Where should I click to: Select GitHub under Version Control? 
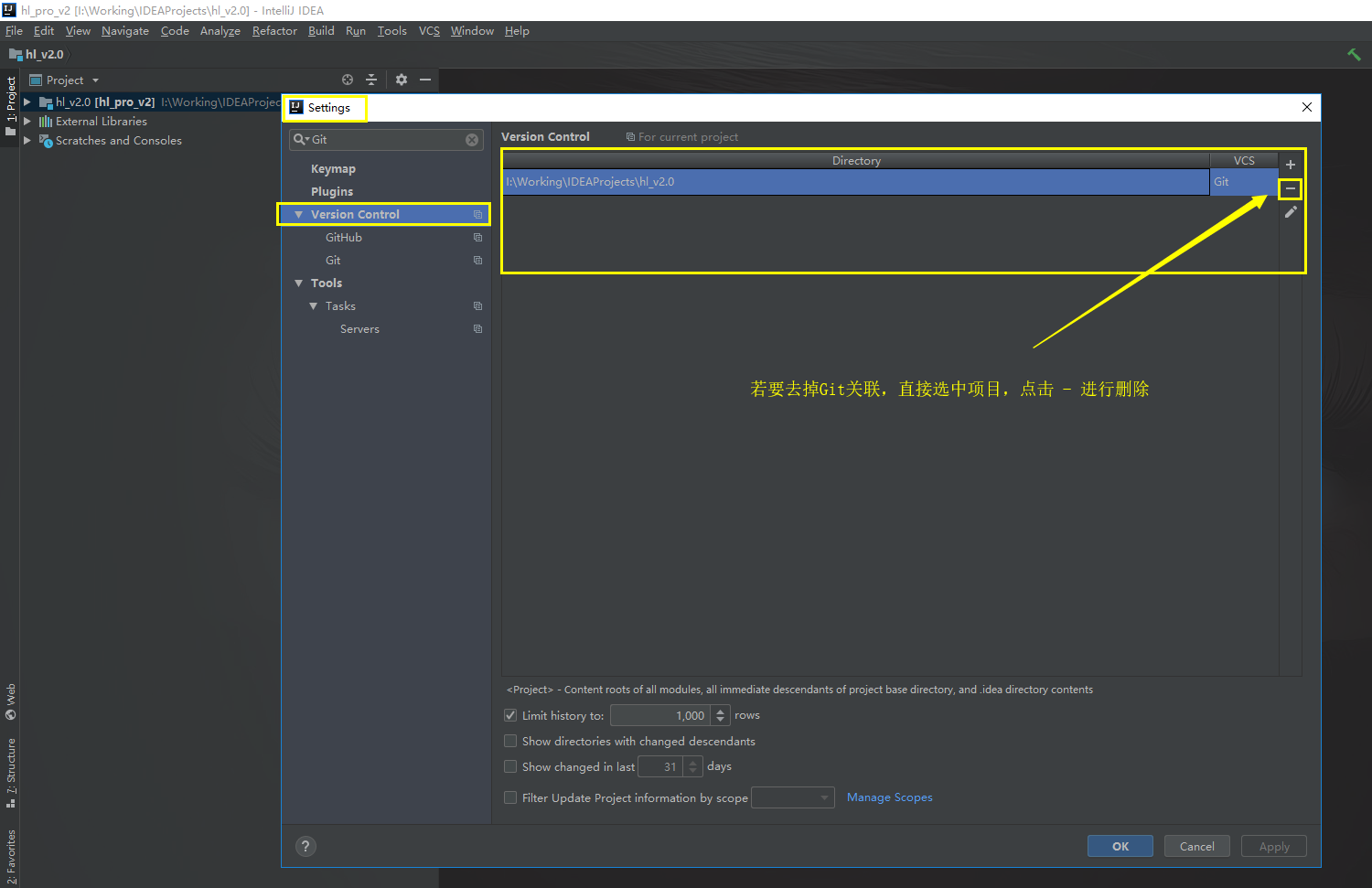coord(344,238)
